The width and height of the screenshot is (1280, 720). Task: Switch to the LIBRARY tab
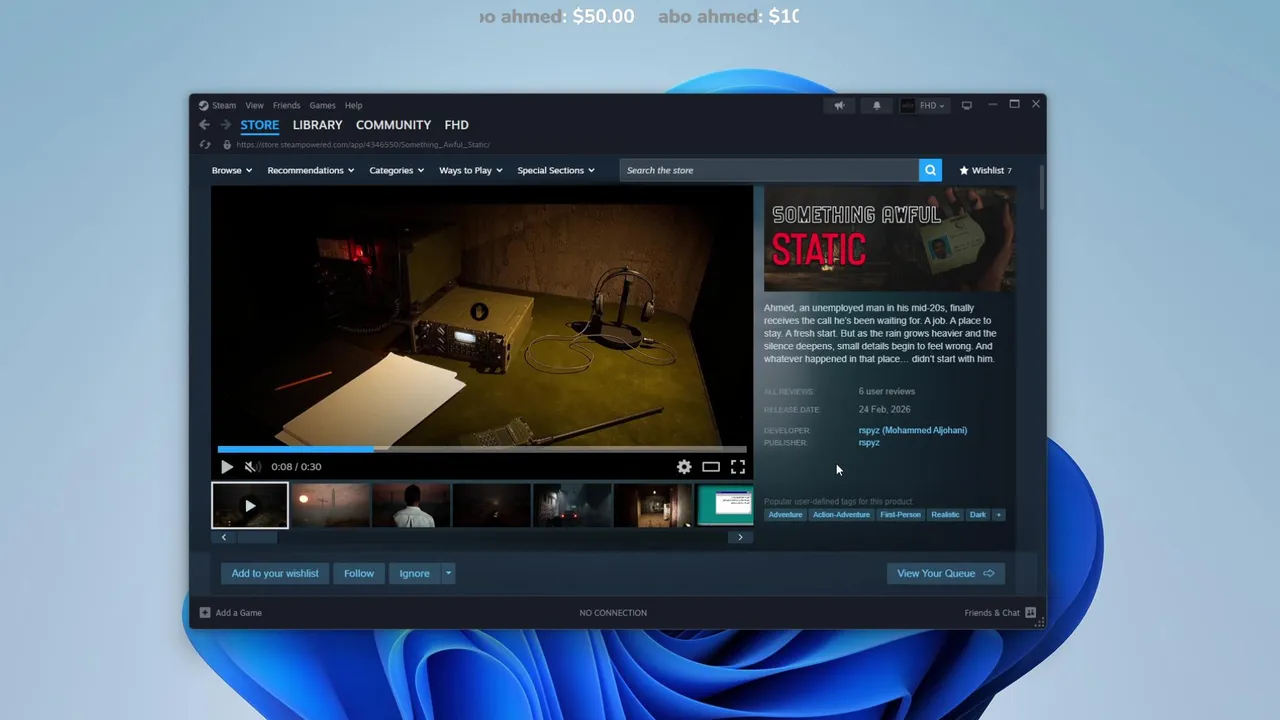[317, 125]
